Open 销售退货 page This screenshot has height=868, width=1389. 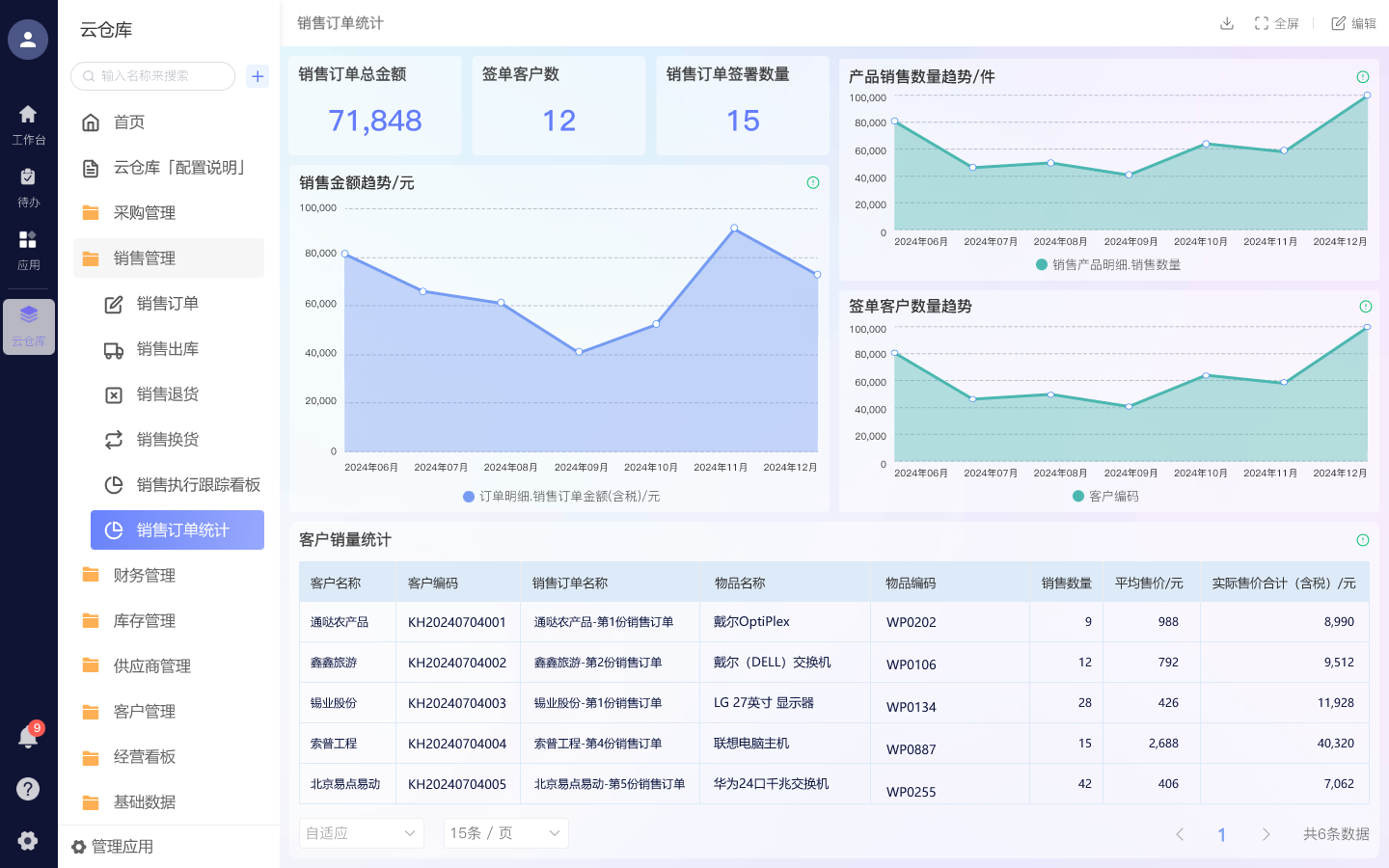[x=177, y=393]
